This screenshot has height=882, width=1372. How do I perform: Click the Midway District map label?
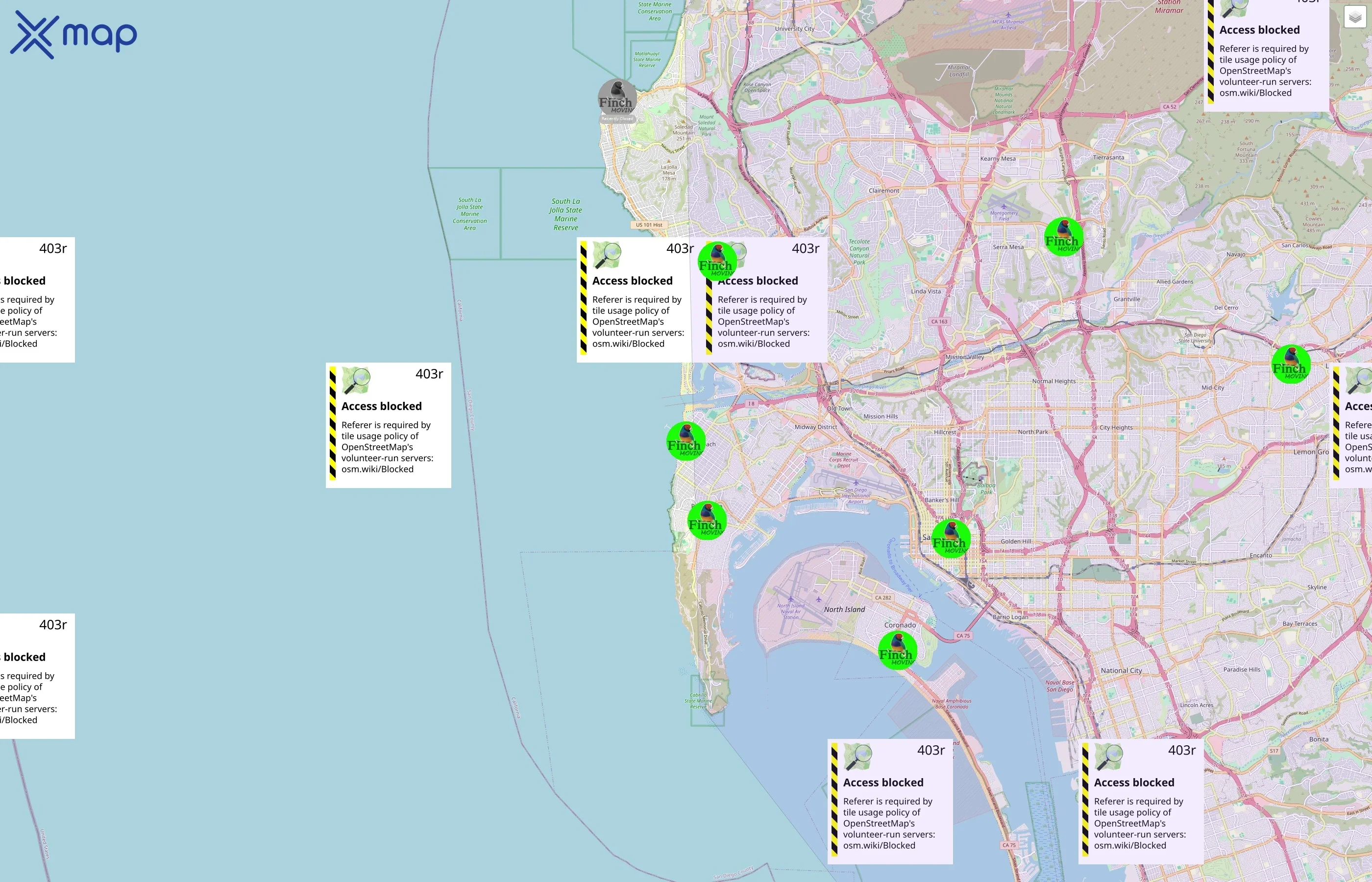pos(815,427)
